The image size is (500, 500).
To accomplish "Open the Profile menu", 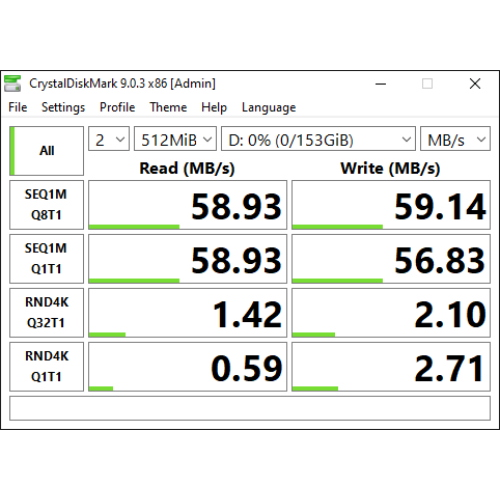I will [x=117, y=107].
